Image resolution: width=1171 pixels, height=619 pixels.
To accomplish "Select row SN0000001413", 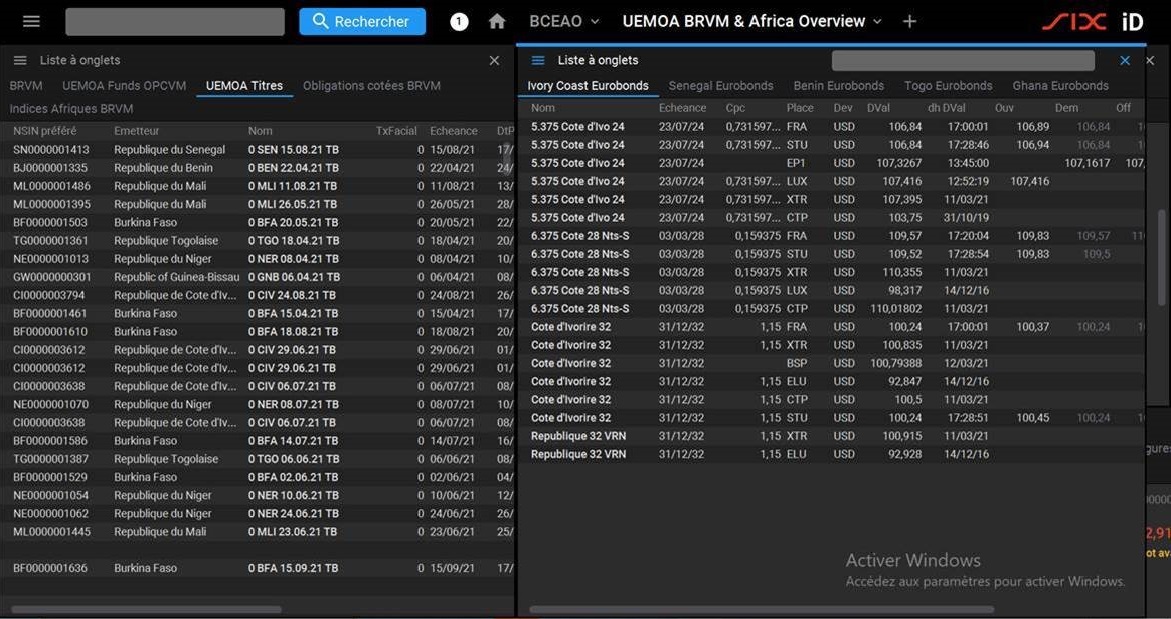I will coord(258,149).
